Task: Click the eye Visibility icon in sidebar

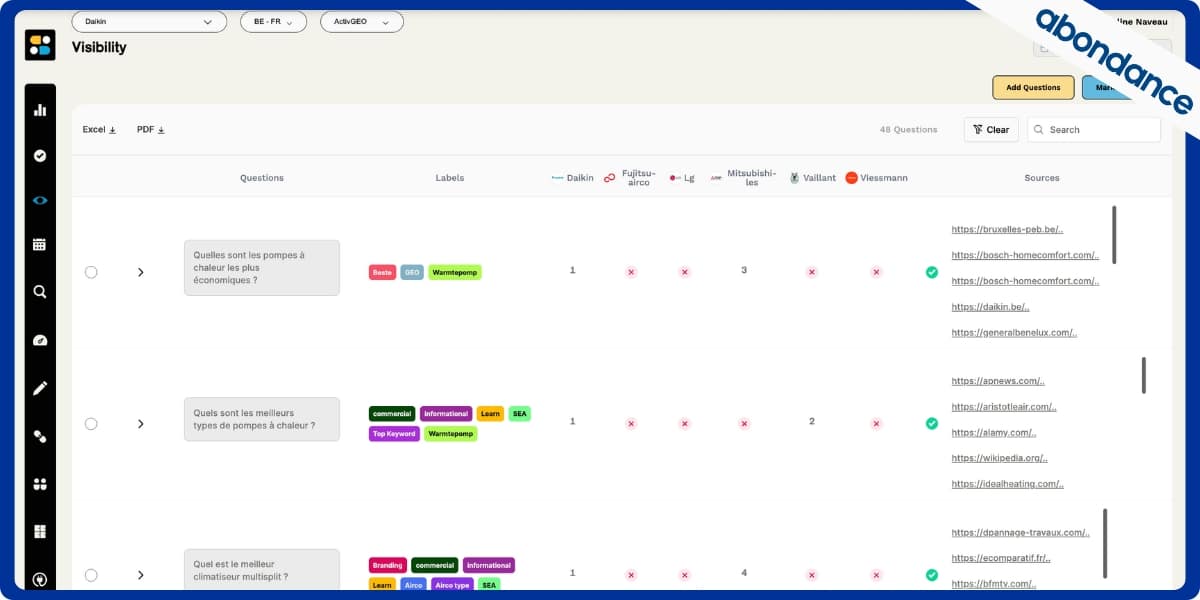Action: [40, 200]
